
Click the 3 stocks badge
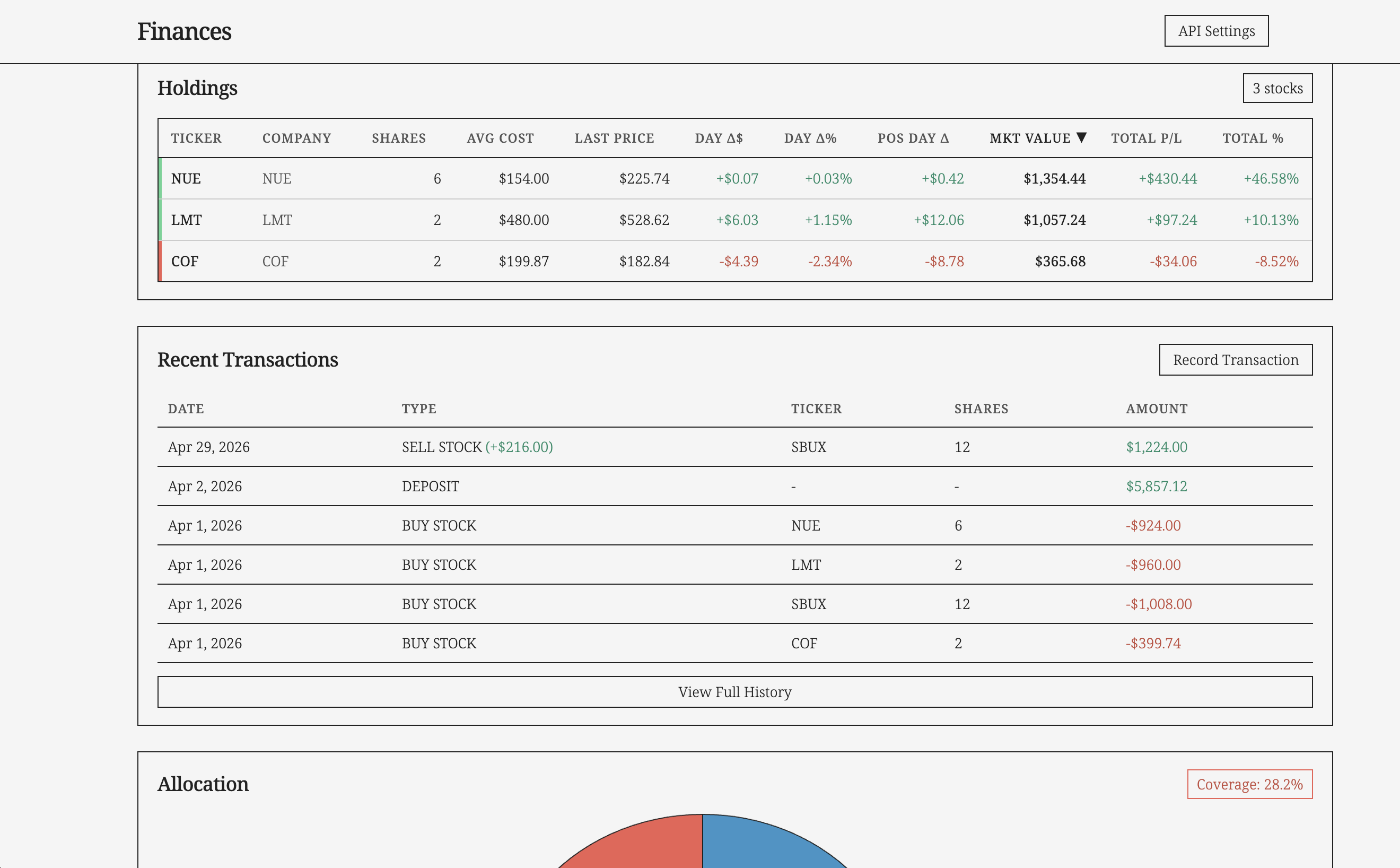pyautogui.click(x=1278, y=89)
